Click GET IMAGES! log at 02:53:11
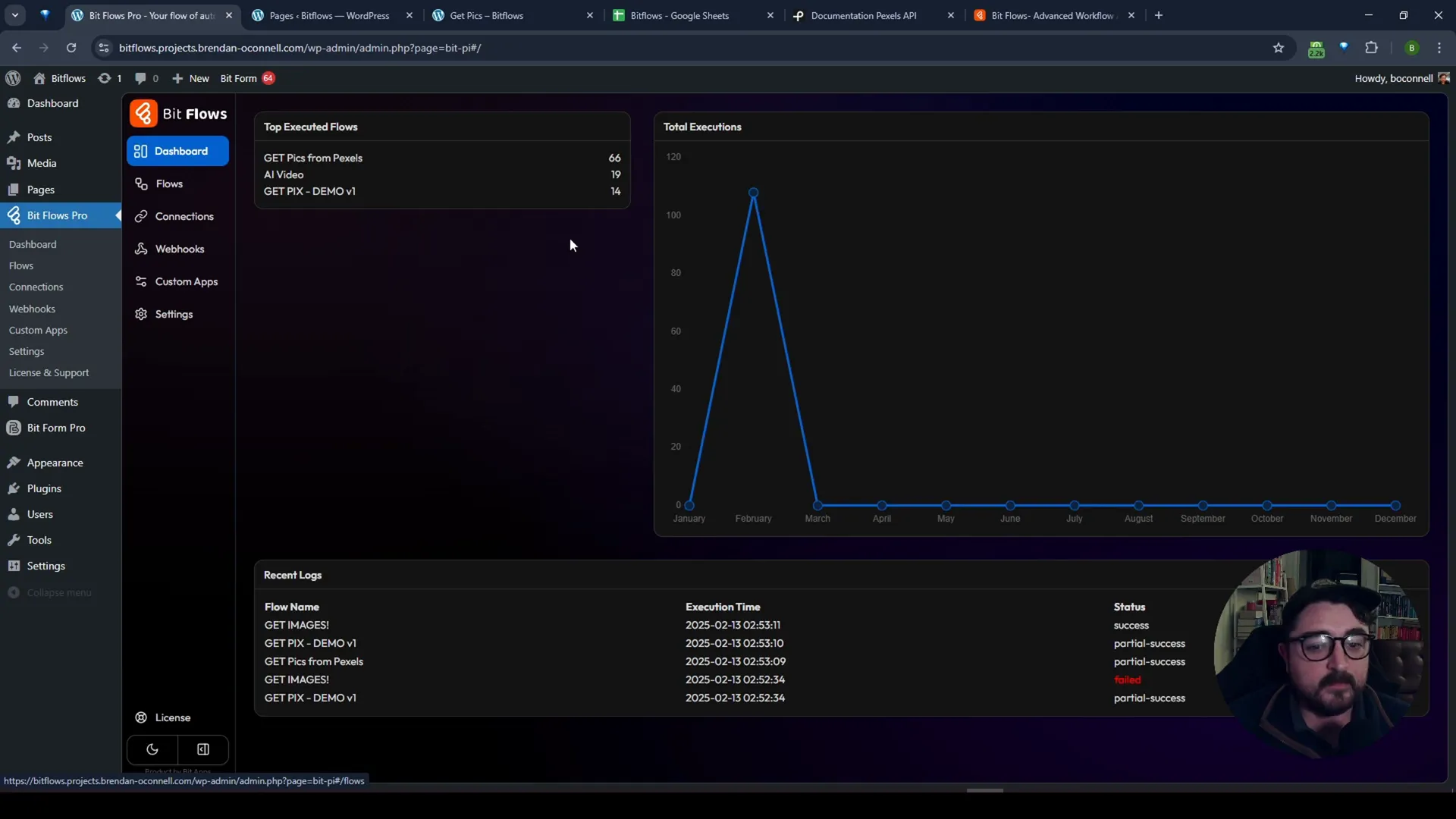1456x819 pixels. point(297,625)
